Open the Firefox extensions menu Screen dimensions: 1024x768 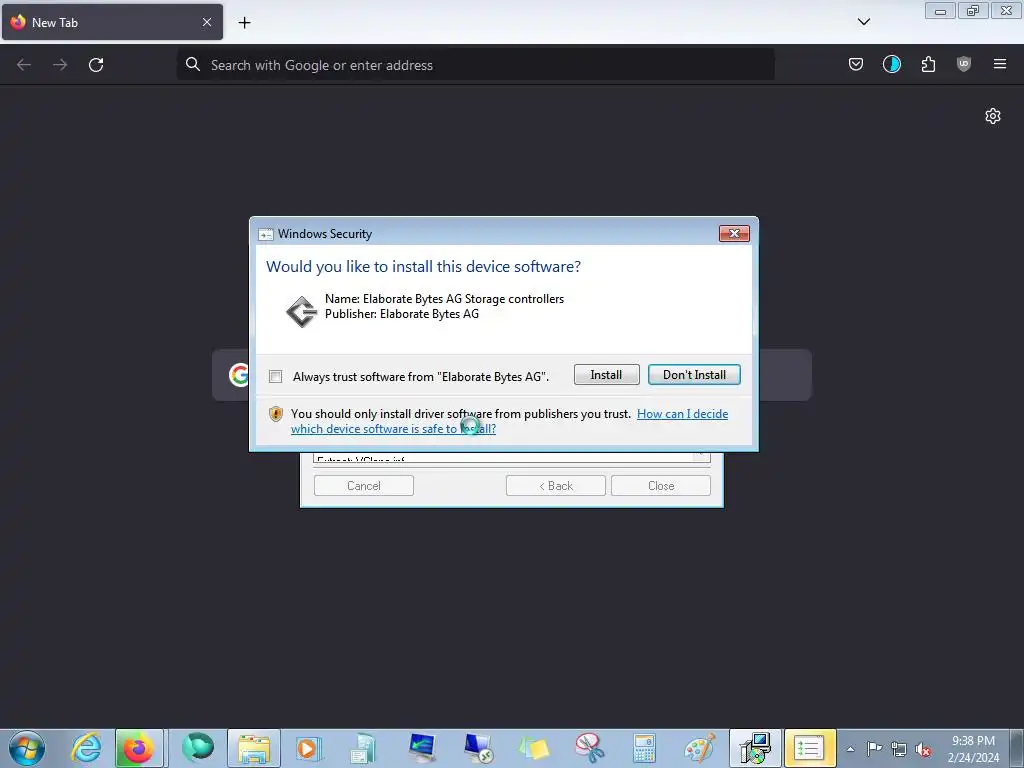tap(928, 64)
